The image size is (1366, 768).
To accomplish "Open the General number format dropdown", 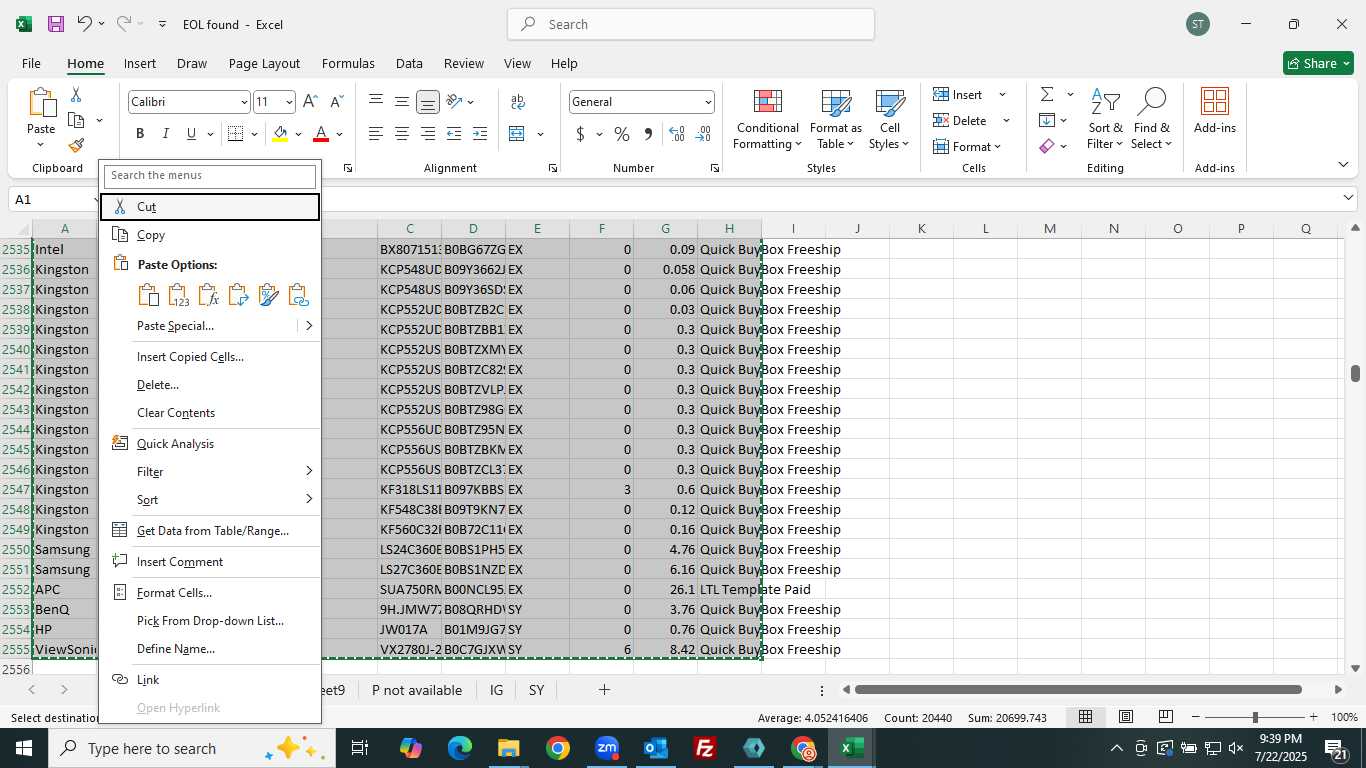I will coord(708,102).
